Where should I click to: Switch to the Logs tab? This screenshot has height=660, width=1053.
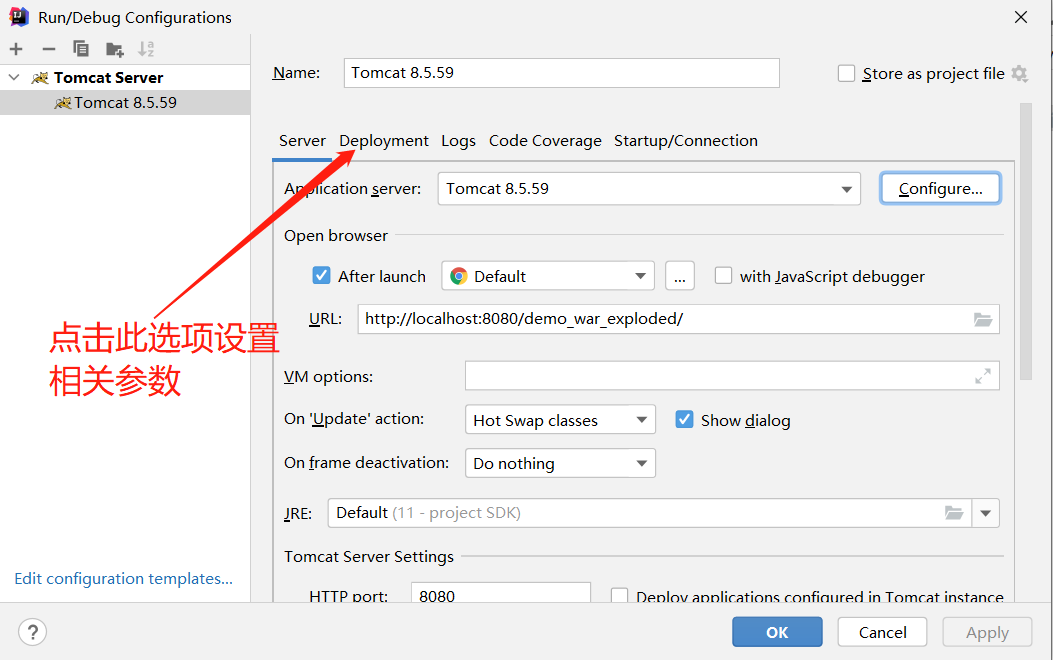pos(459,141)
